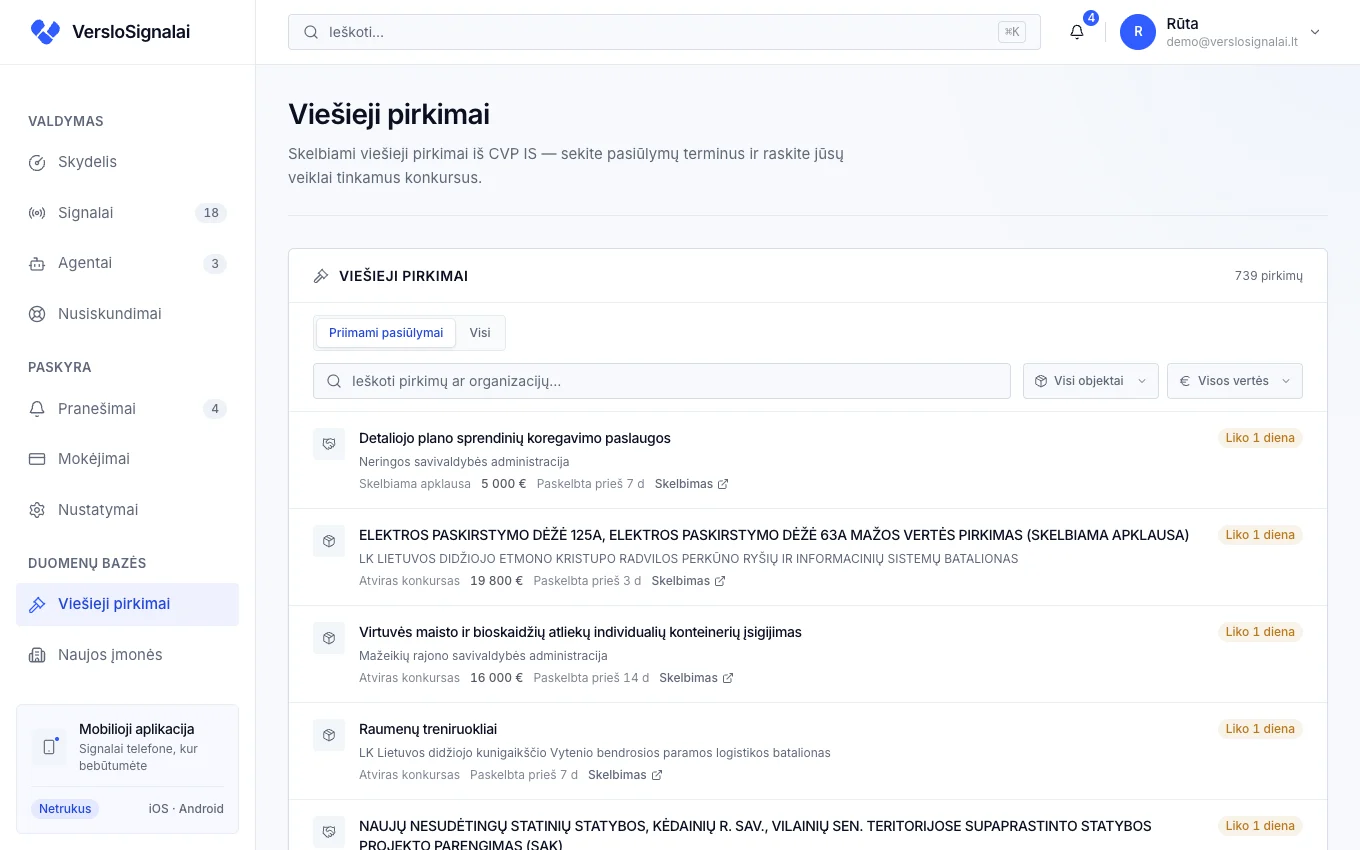Screen dimensions: 1360x850
Task: Click external-link icon of Raumenų treniruokliai Skelbimas
Action: [657, 775]
